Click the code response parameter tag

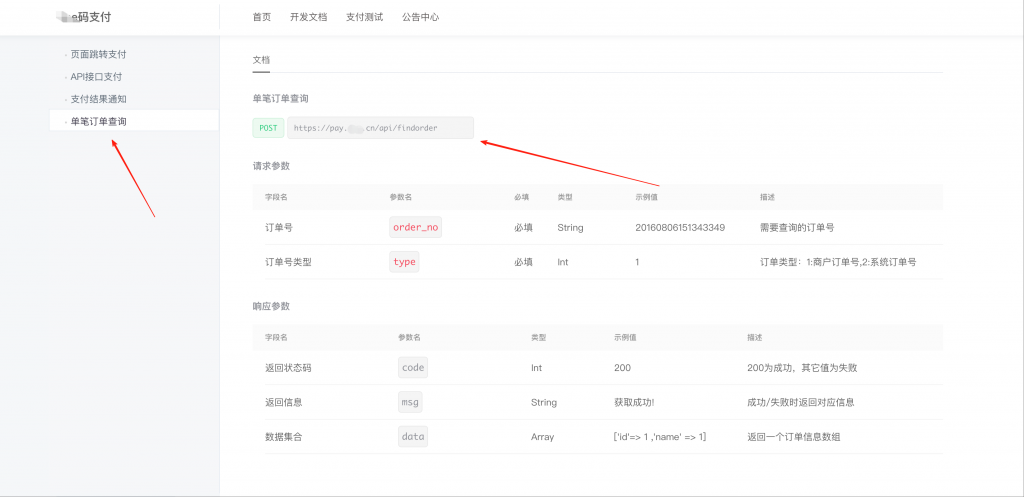coord(413,368)
